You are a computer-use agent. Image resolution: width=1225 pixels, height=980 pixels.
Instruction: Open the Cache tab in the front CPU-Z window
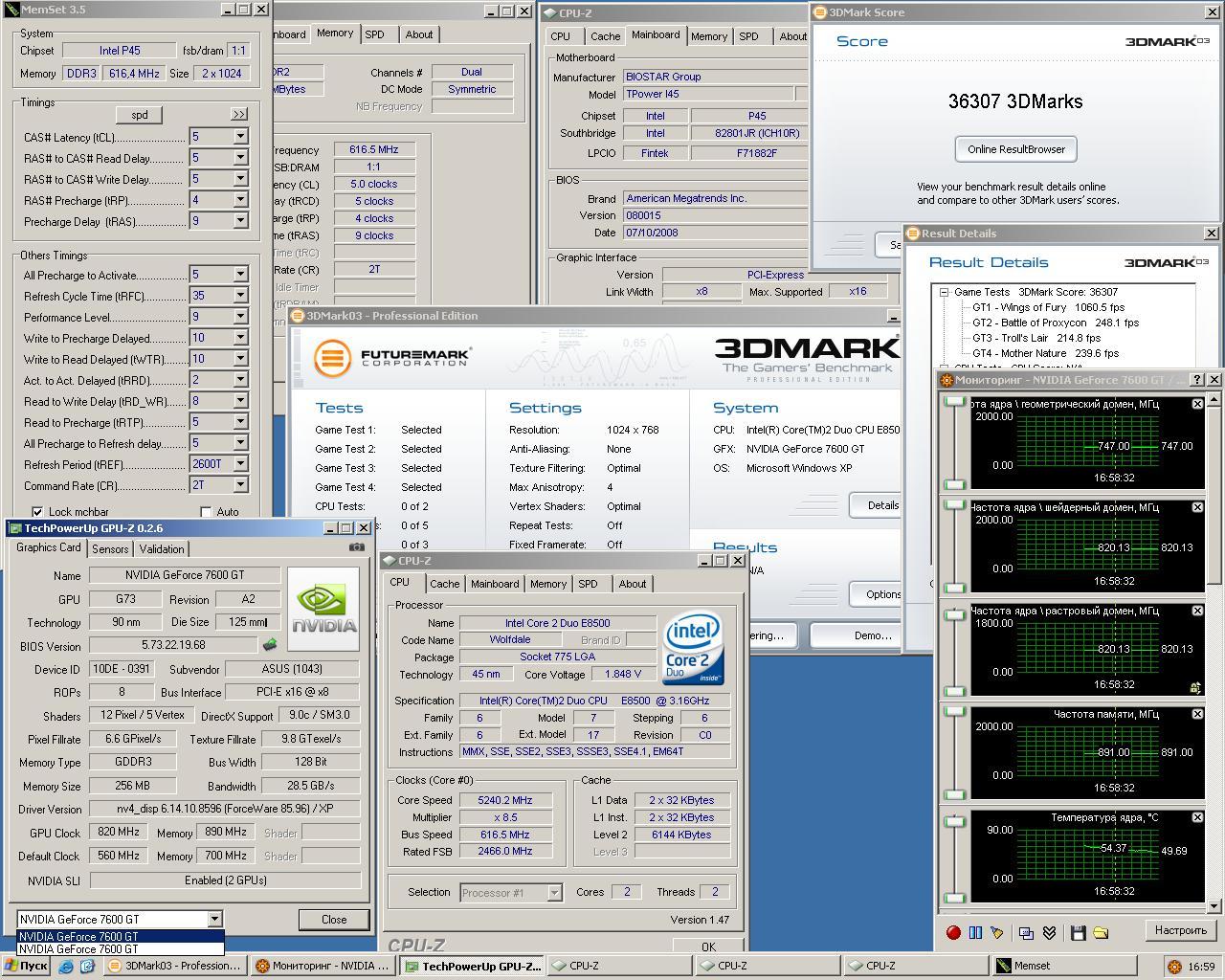pos(444,584)
